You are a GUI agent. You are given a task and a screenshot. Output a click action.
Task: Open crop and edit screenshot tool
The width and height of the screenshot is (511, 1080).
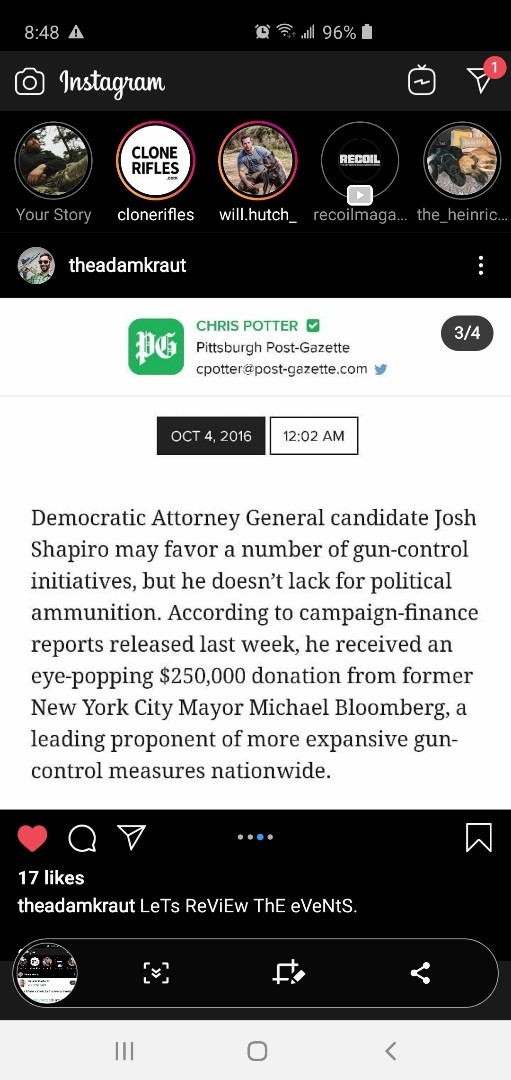click(x=288, y=973)
